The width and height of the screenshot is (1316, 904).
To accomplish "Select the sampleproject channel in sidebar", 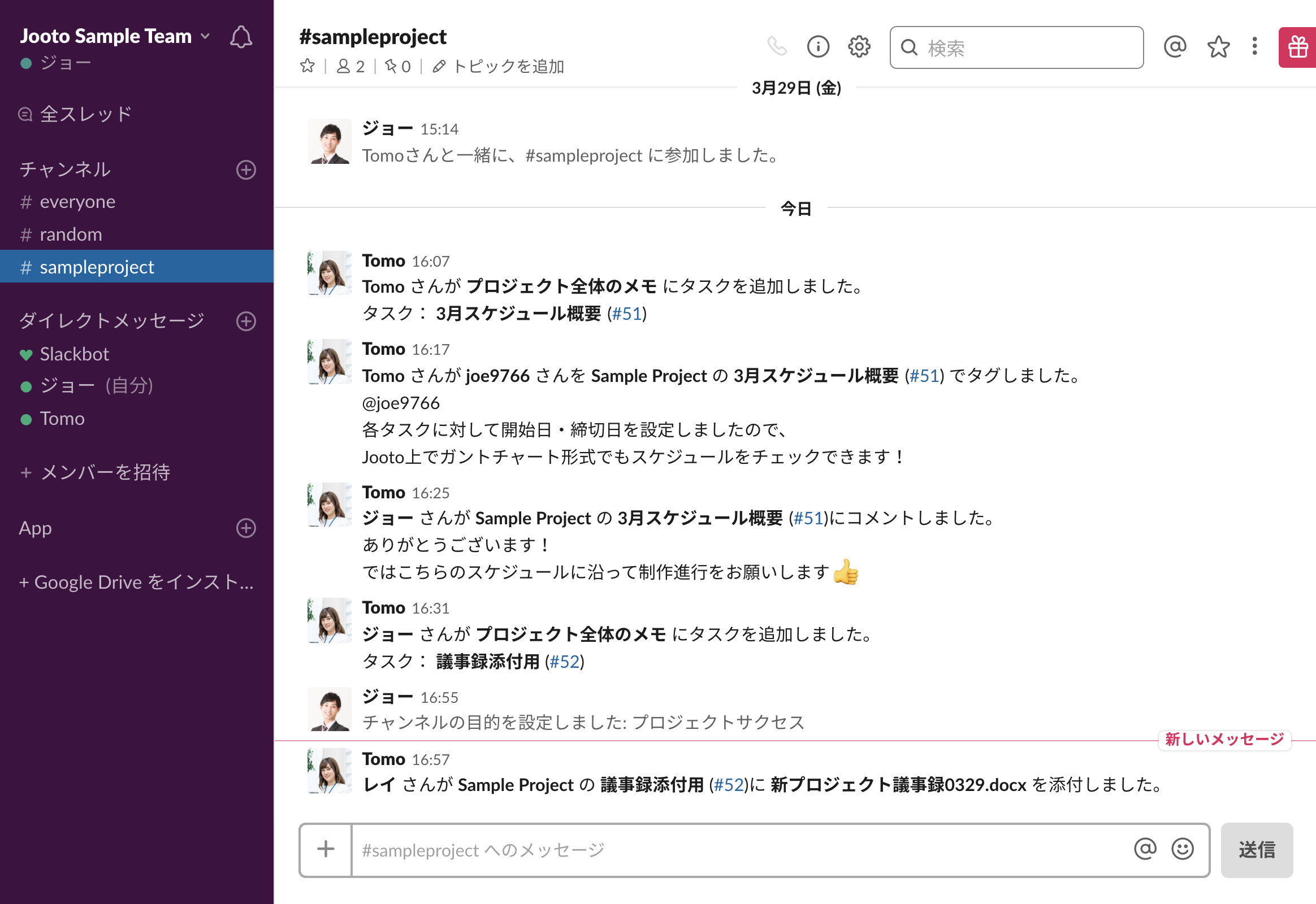I will (x=137, y=267).
